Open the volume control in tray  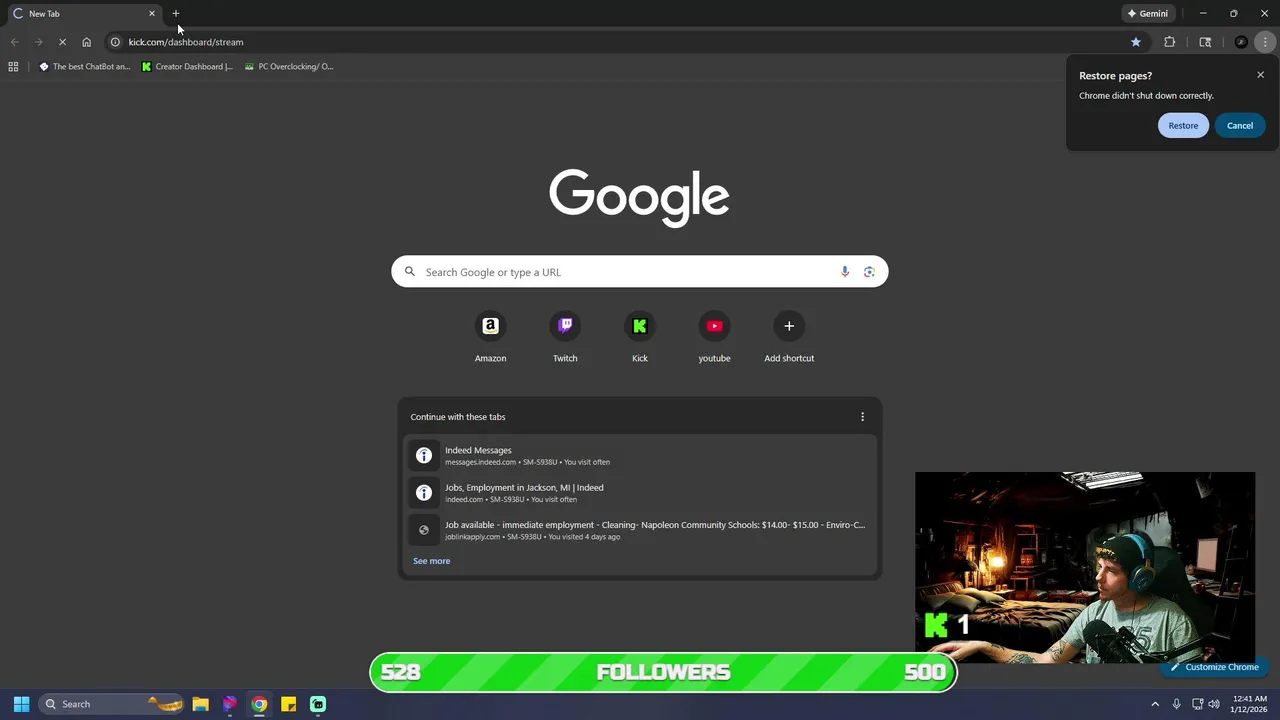click(x=1214, y=704)
